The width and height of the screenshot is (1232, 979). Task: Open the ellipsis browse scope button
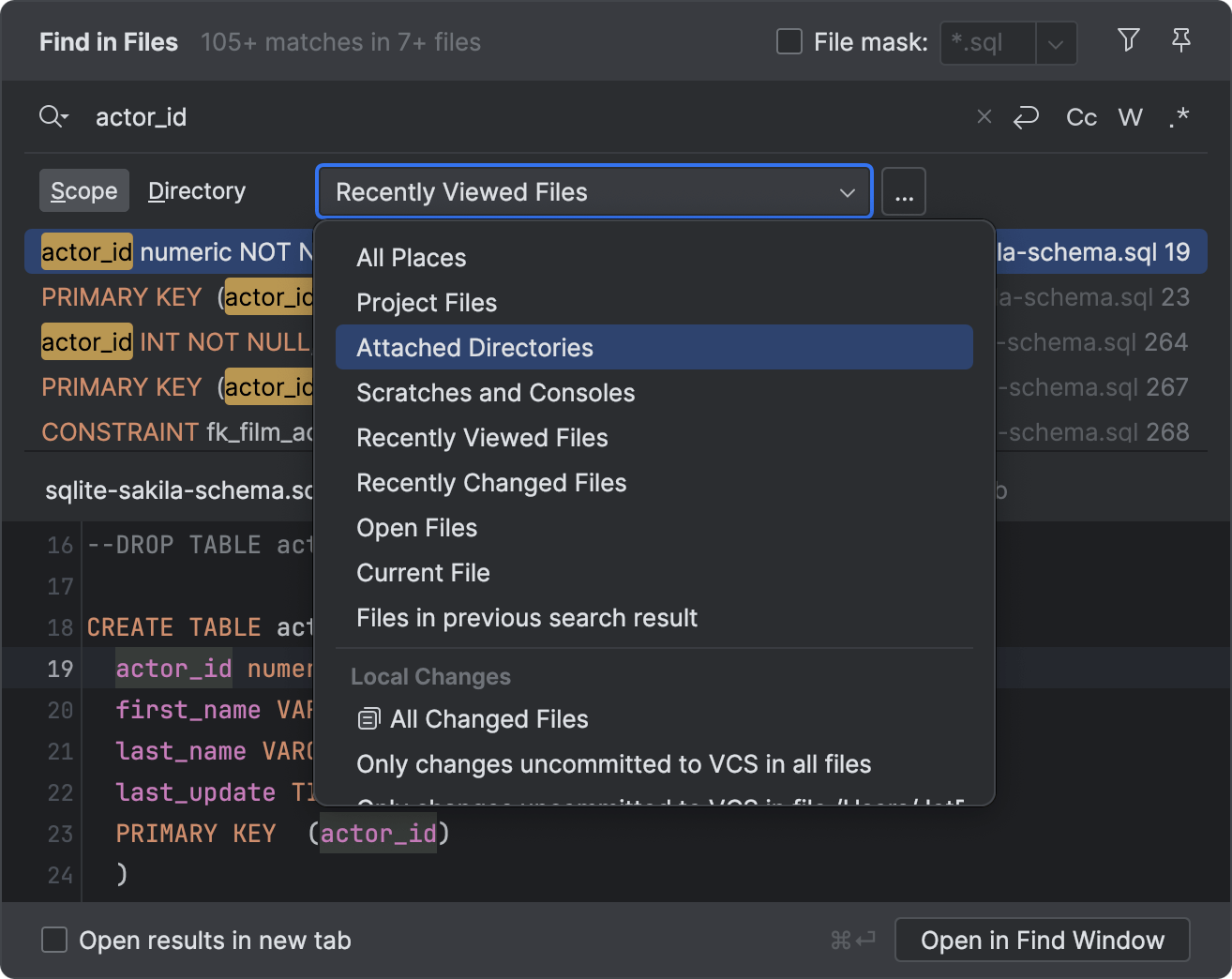[x=903, y=191]
